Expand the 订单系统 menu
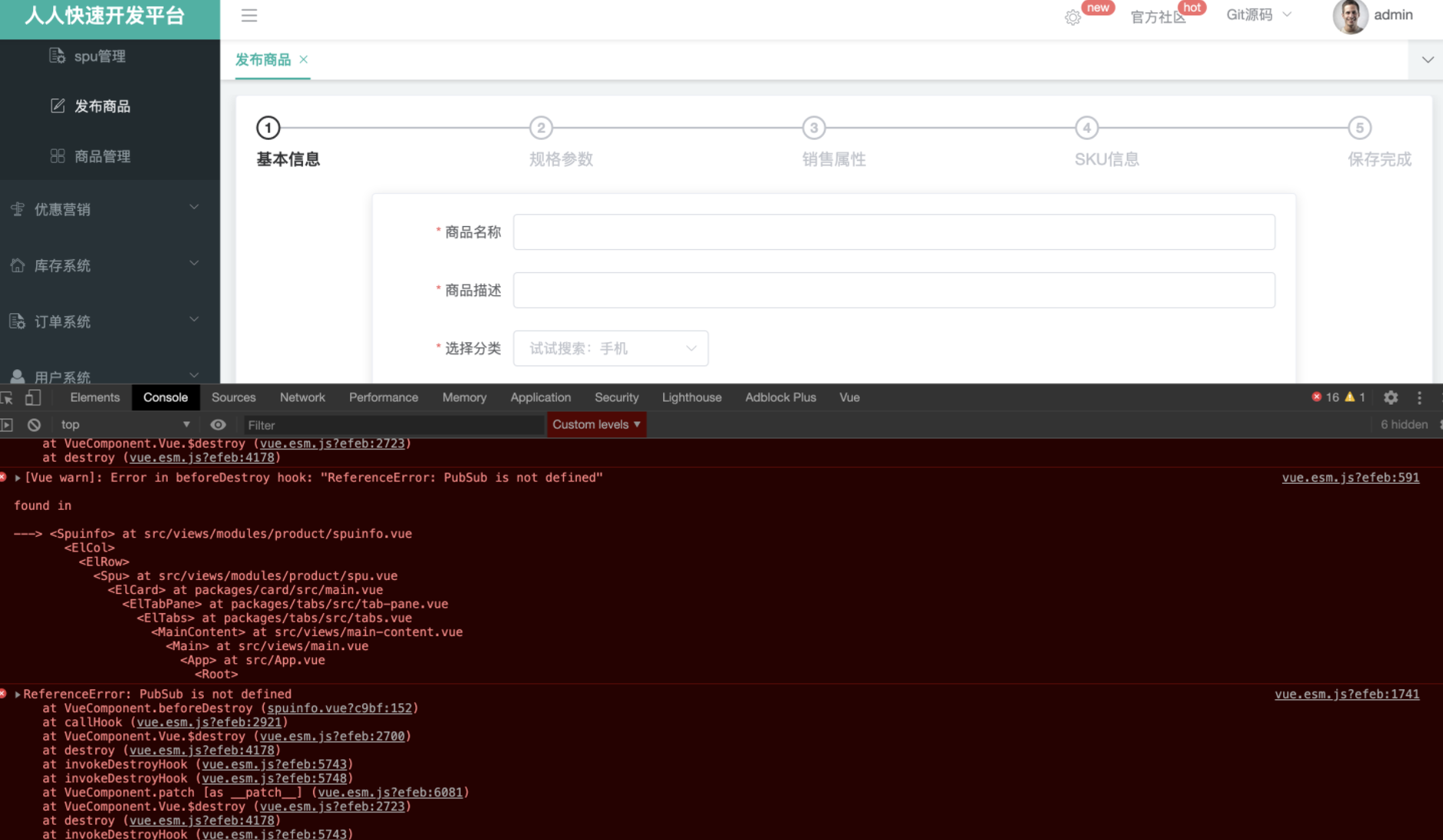Viewport: 1443px width, 840px height. tap(109, 321)
